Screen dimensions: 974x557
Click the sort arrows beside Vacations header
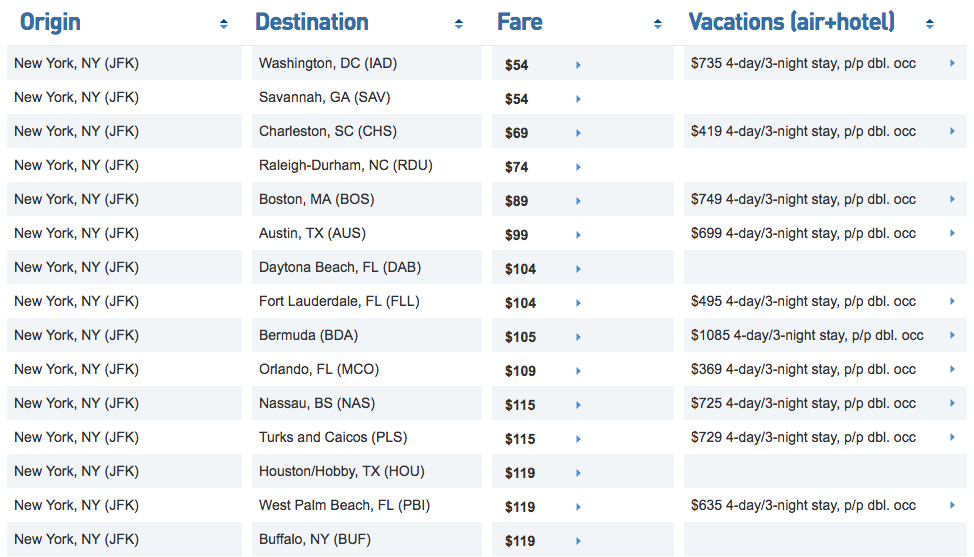pos(930,24)
